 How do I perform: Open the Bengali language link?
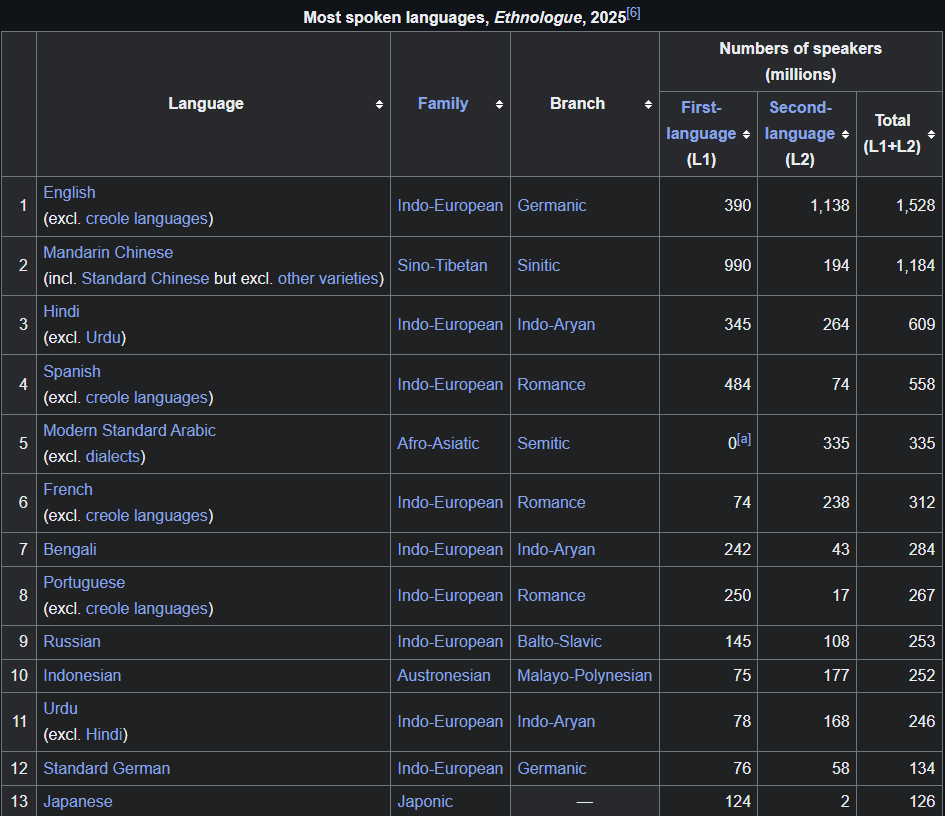coord(70,550)
